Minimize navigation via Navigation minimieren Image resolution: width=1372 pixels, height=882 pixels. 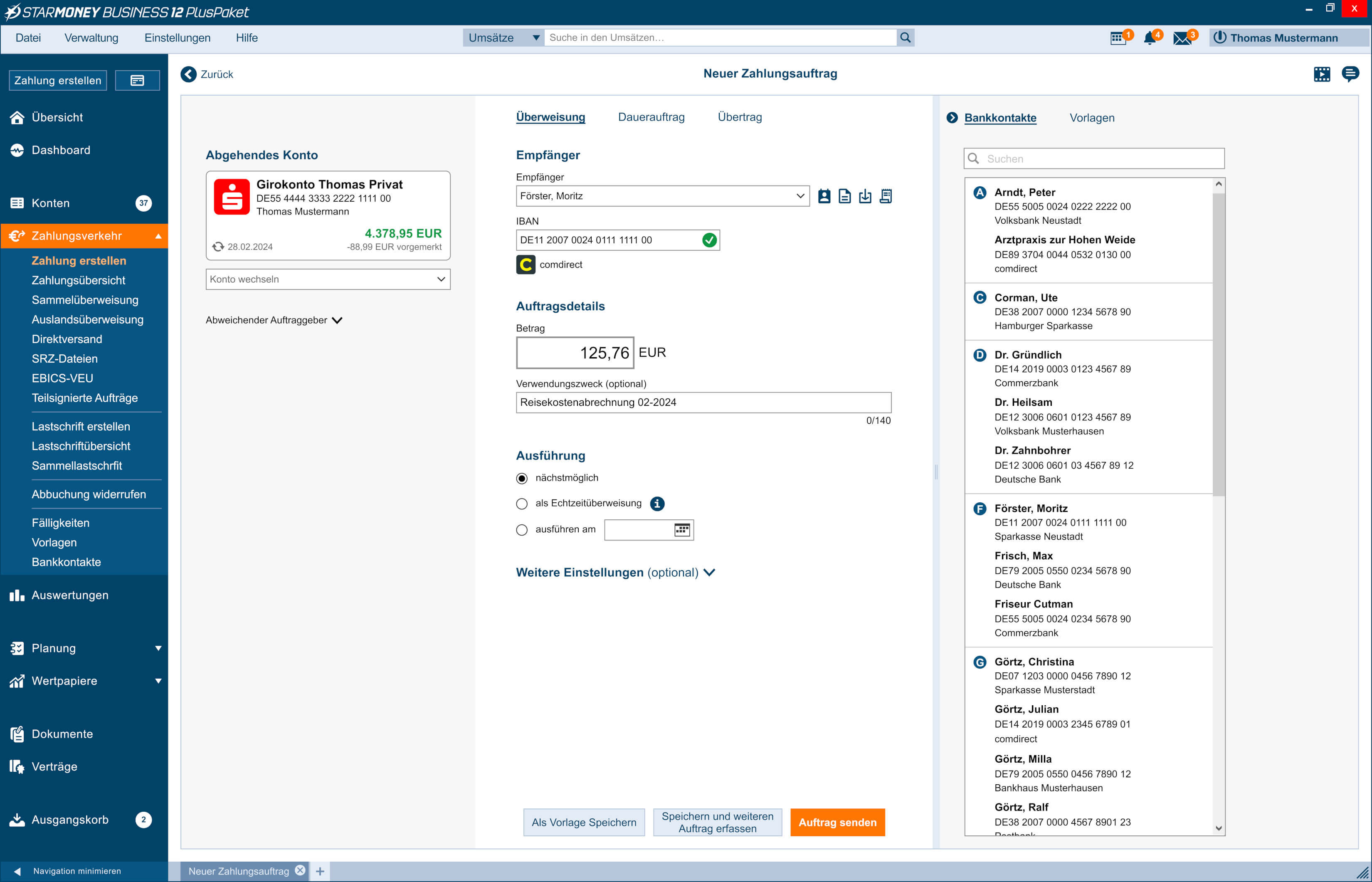[x=68, y=871]
